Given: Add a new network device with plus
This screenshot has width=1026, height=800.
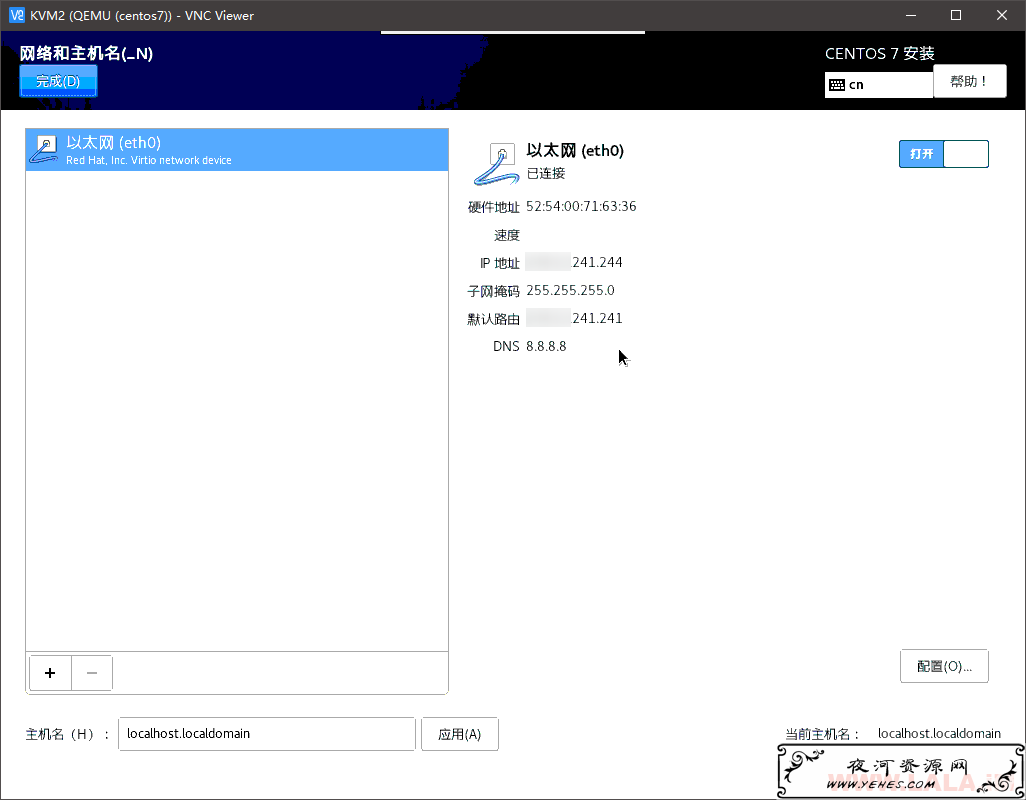Looking at the screenshot, I should click(x=50, y=673).
